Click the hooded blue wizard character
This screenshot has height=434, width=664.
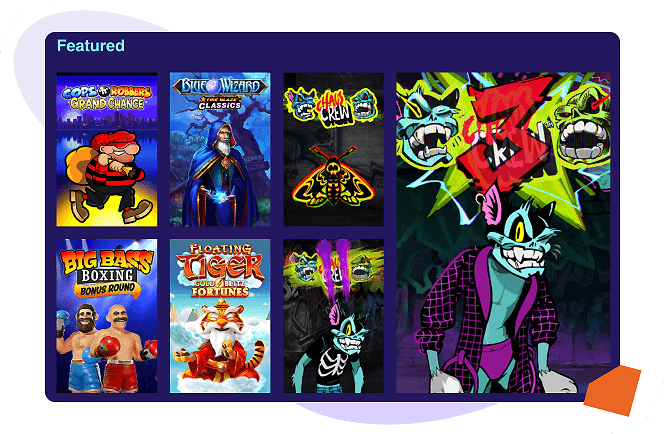click(222, 174)
